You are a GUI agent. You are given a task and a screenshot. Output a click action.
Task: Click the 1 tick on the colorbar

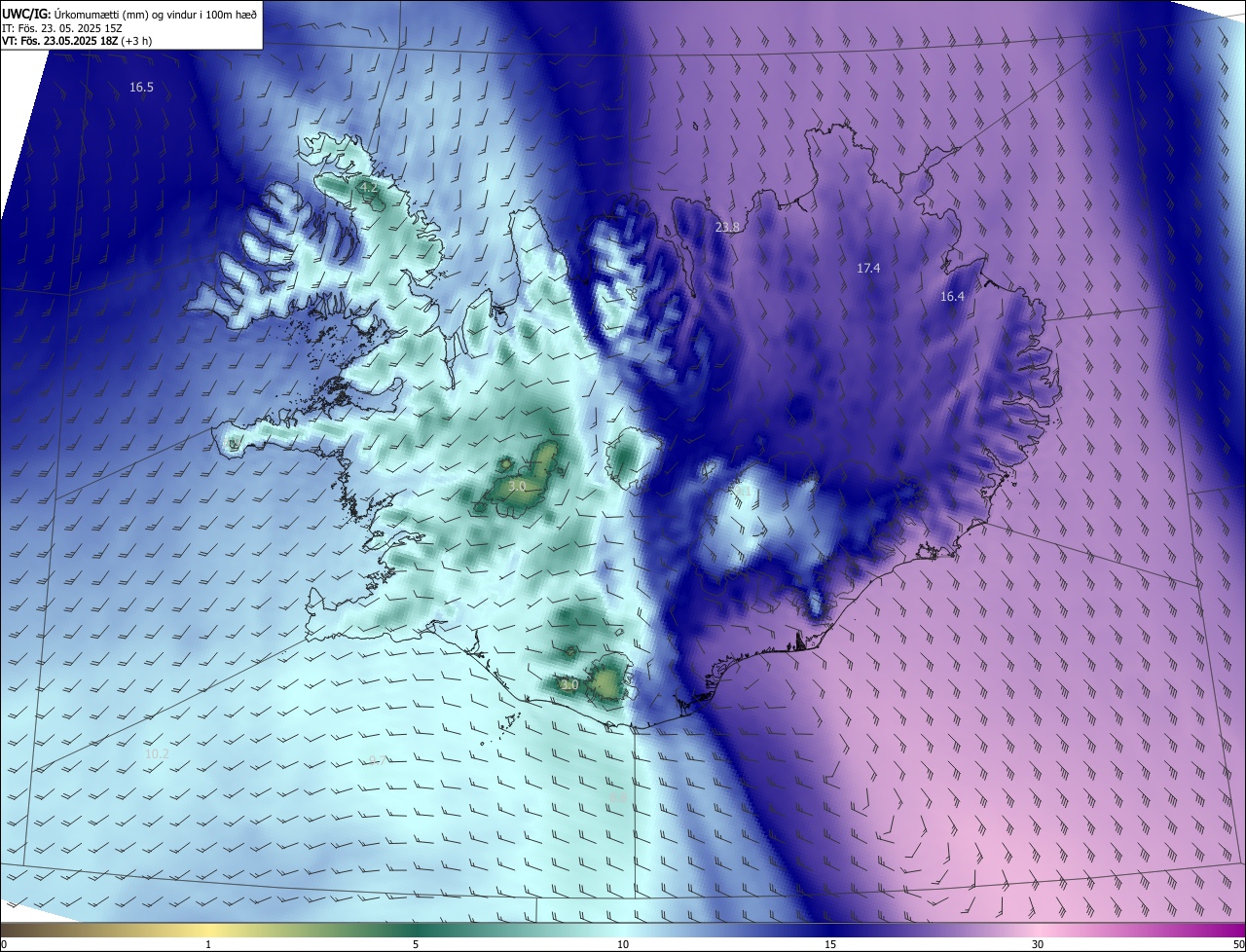[208, 944]
